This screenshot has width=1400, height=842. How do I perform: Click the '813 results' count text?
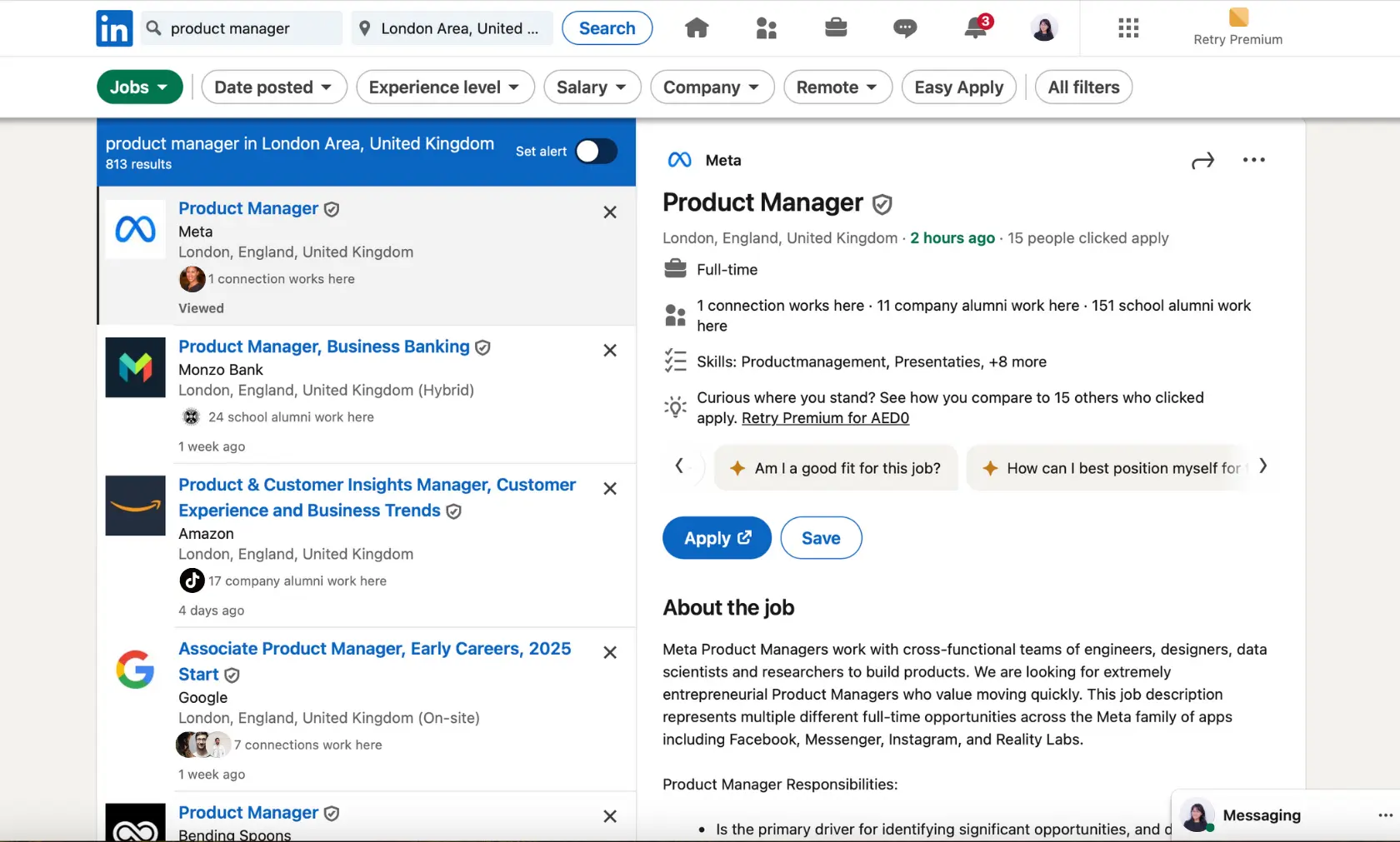pyautogui.click(x=138, y=164)
